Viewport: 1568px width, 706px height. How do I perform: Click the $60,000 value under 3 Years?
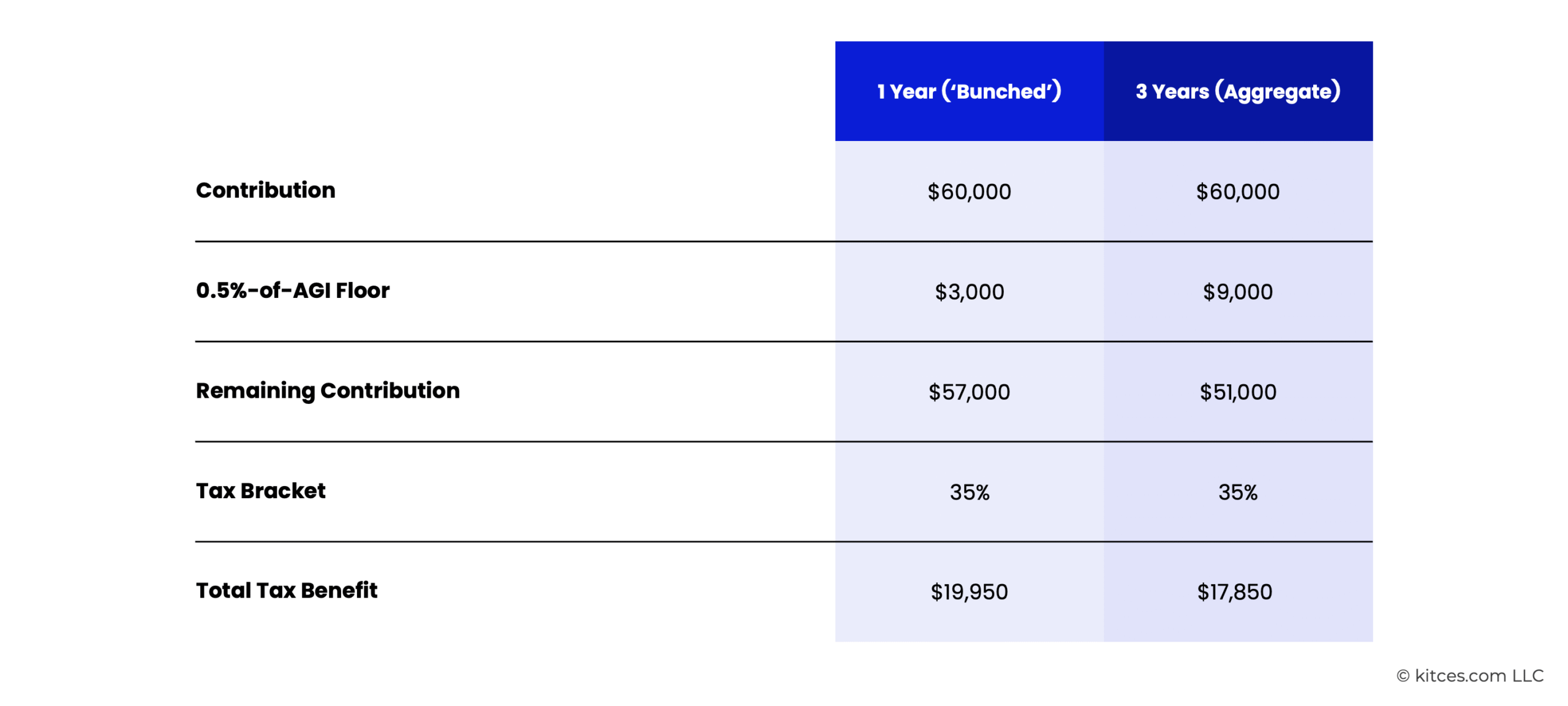tap(1238, 192)
